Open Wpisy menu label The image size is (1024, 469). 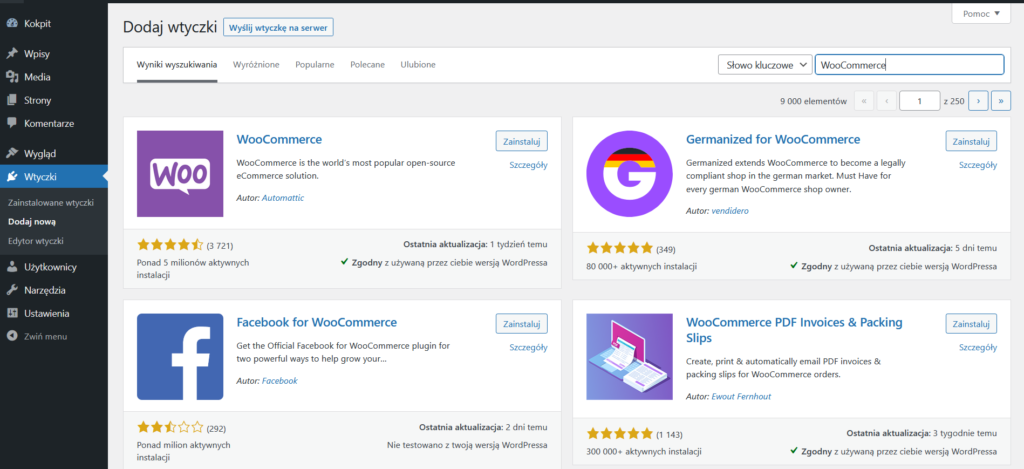click(37, 54)
